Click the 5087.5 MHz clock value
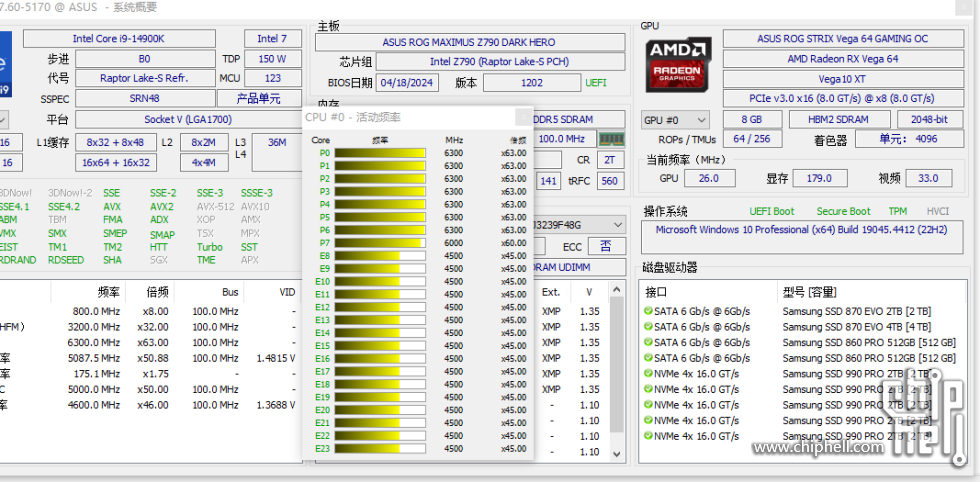The image size is (980, 482). tap(94, 358)
